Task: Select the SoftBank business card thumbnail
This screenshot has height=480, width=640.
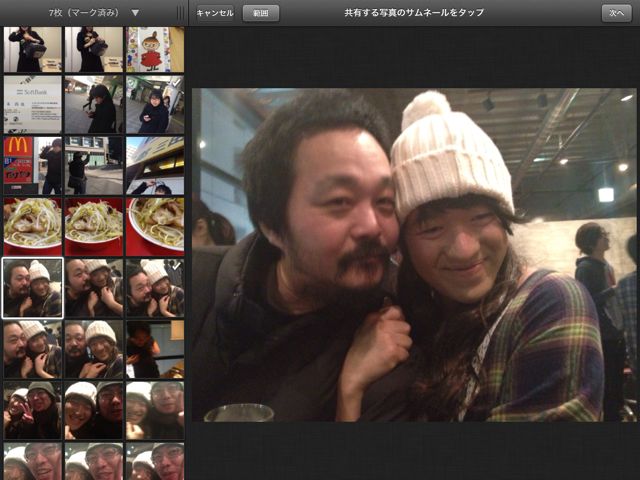Action: 33,104
